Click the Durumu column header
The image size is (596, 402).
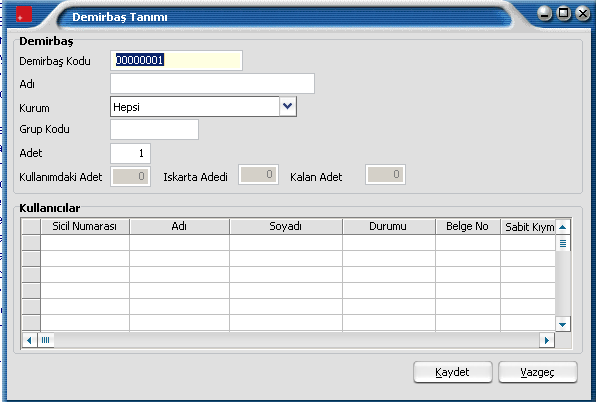(388, 226)
